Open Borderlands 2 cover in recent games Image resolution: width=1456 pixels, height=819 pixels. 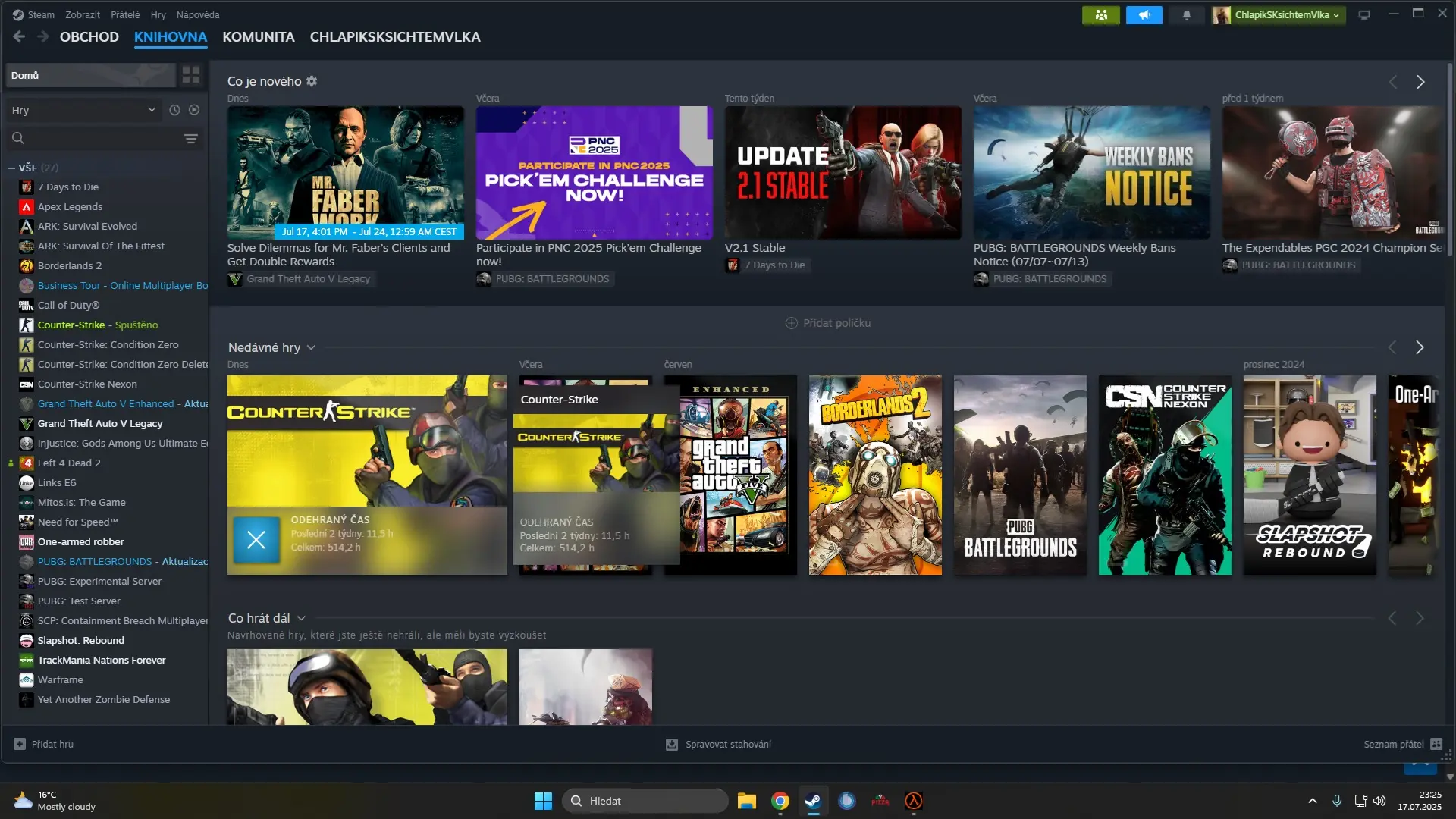point(875,475)
